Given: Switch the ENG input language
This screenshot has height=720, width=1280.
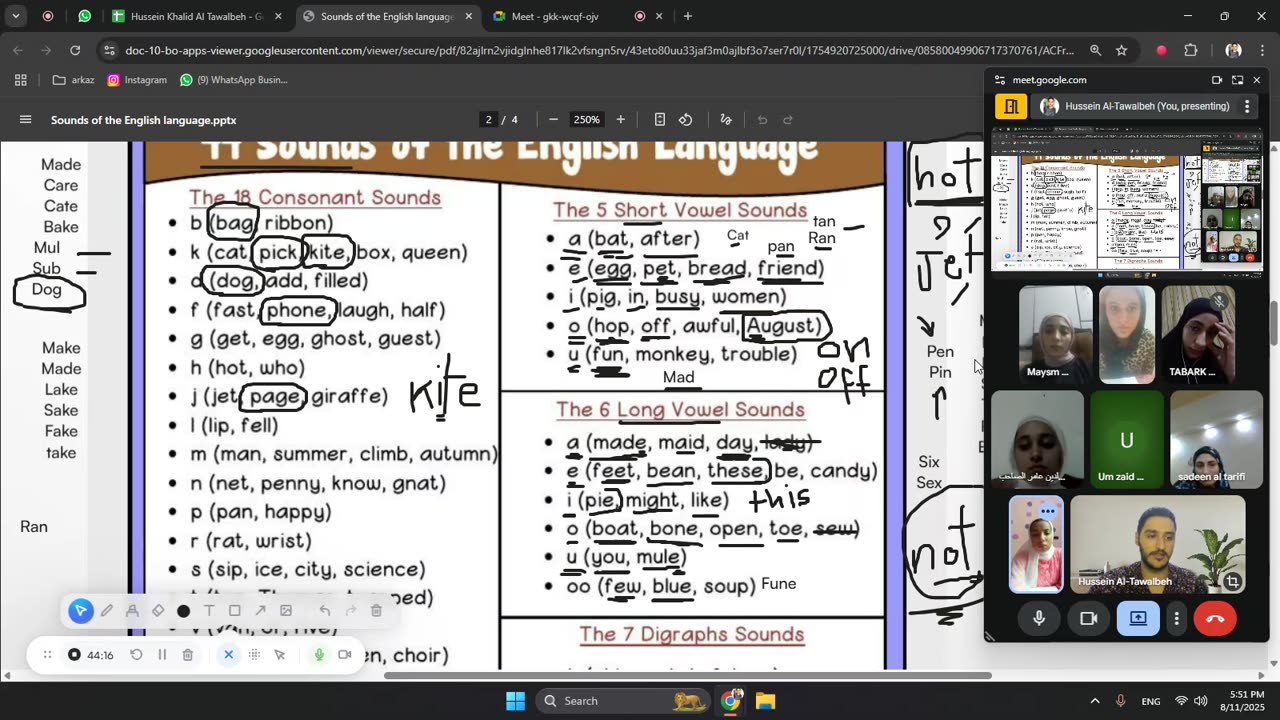Looking at the screenshot, I should (x=1151, y=701).
